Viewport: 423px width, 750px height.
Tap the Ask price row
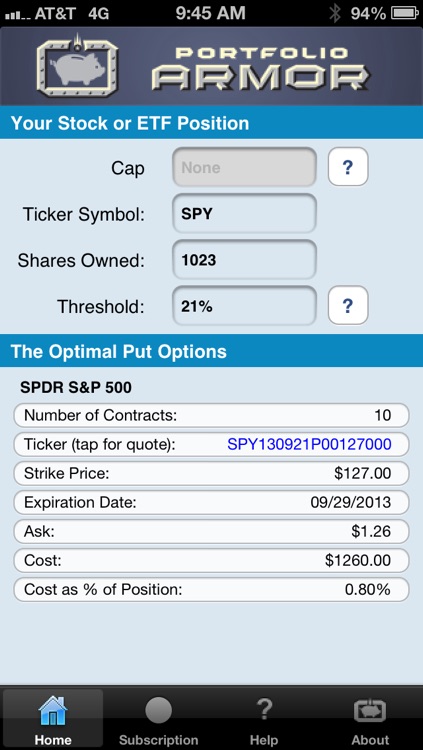tap(211, 531)
